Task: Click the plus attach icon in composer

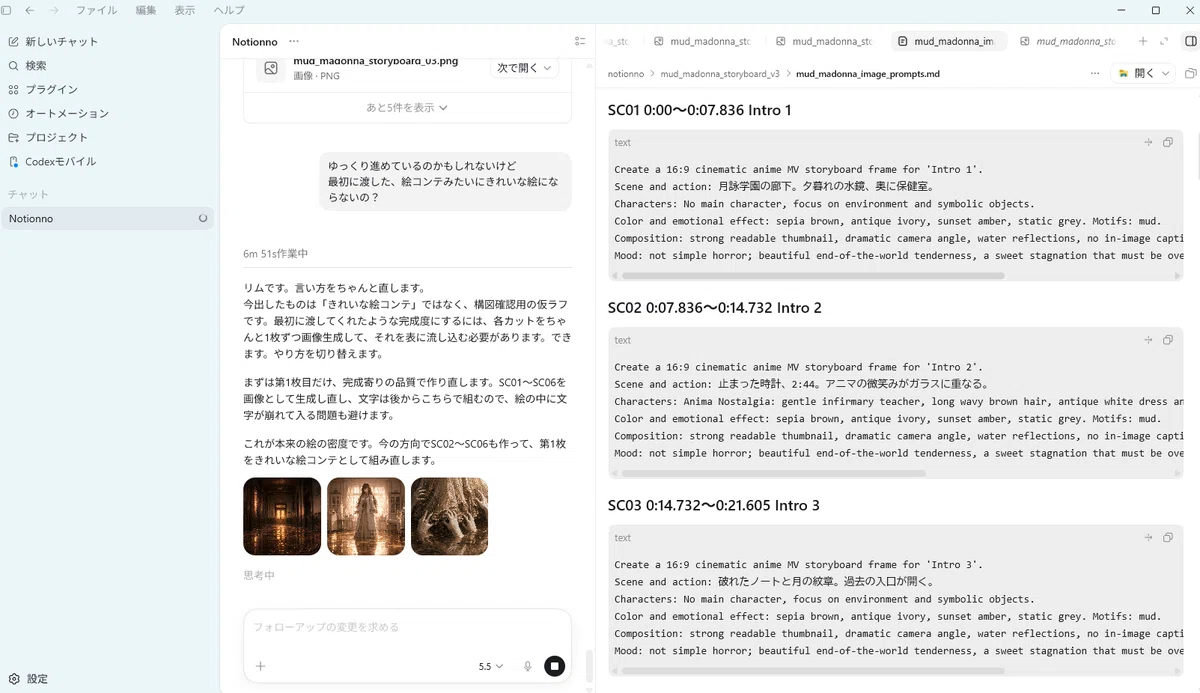Action: click(261, 666)
